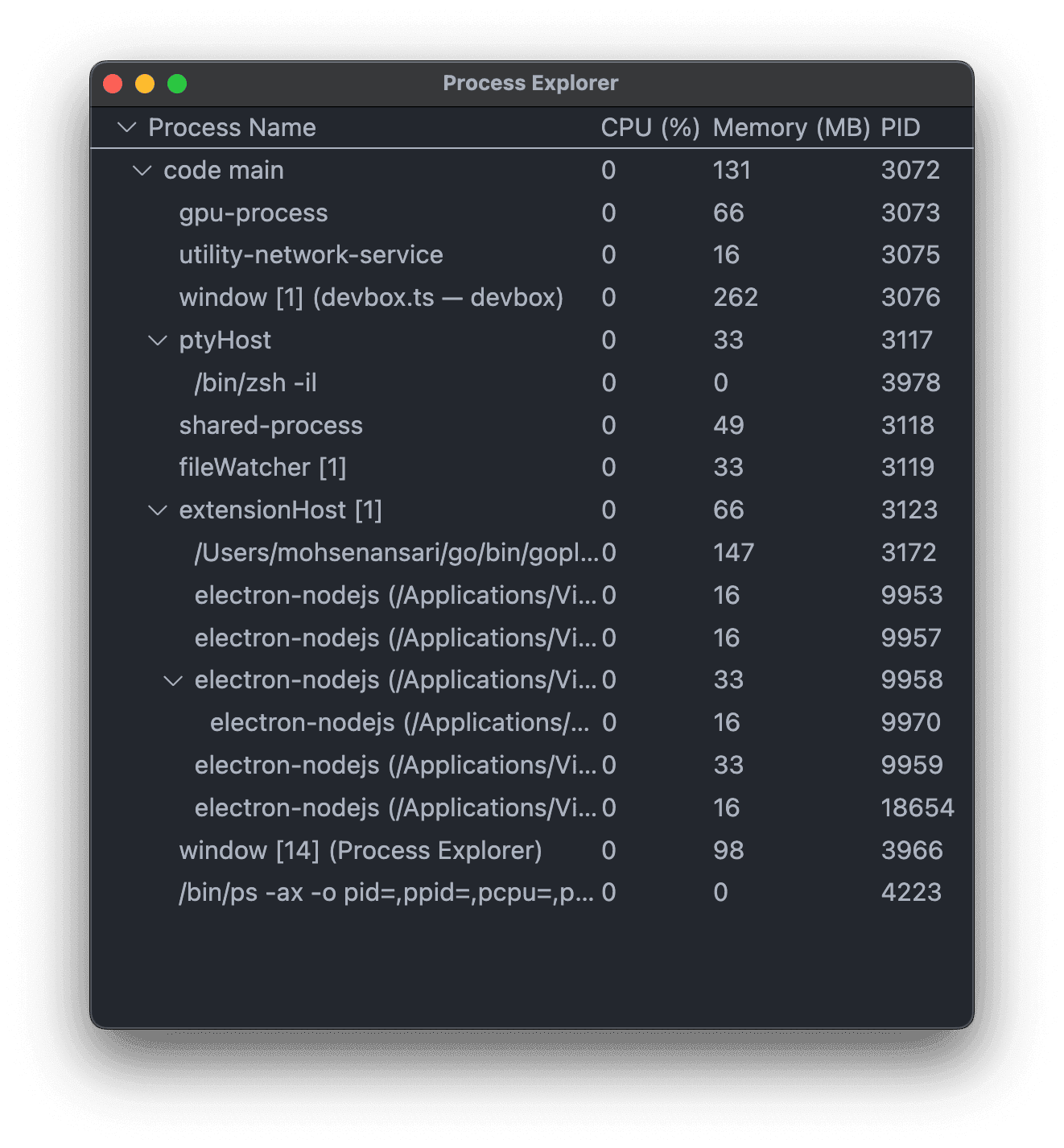Select the fileWatcher [1] row
Screen dimensions: 1064x1148
(x=532, y=468)
